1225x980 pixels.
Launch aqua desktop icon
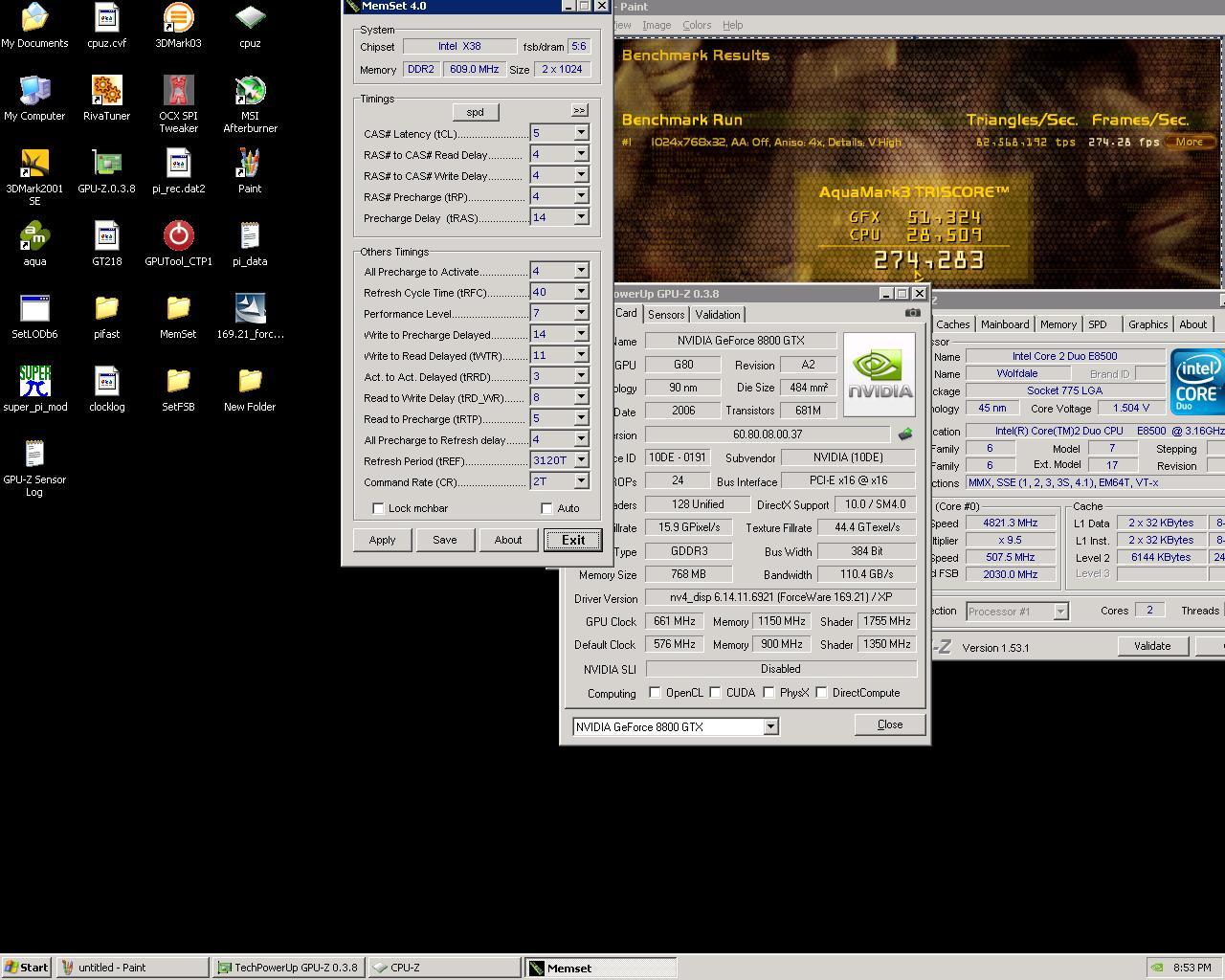pos(34,244)
